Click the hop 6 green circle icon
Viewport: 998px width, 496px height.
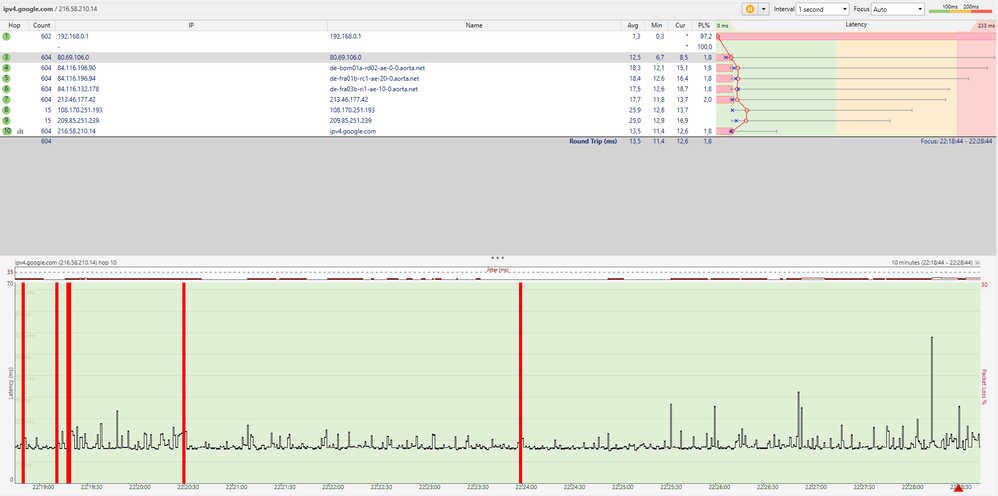pyautogui.click(x=6, y=89)
